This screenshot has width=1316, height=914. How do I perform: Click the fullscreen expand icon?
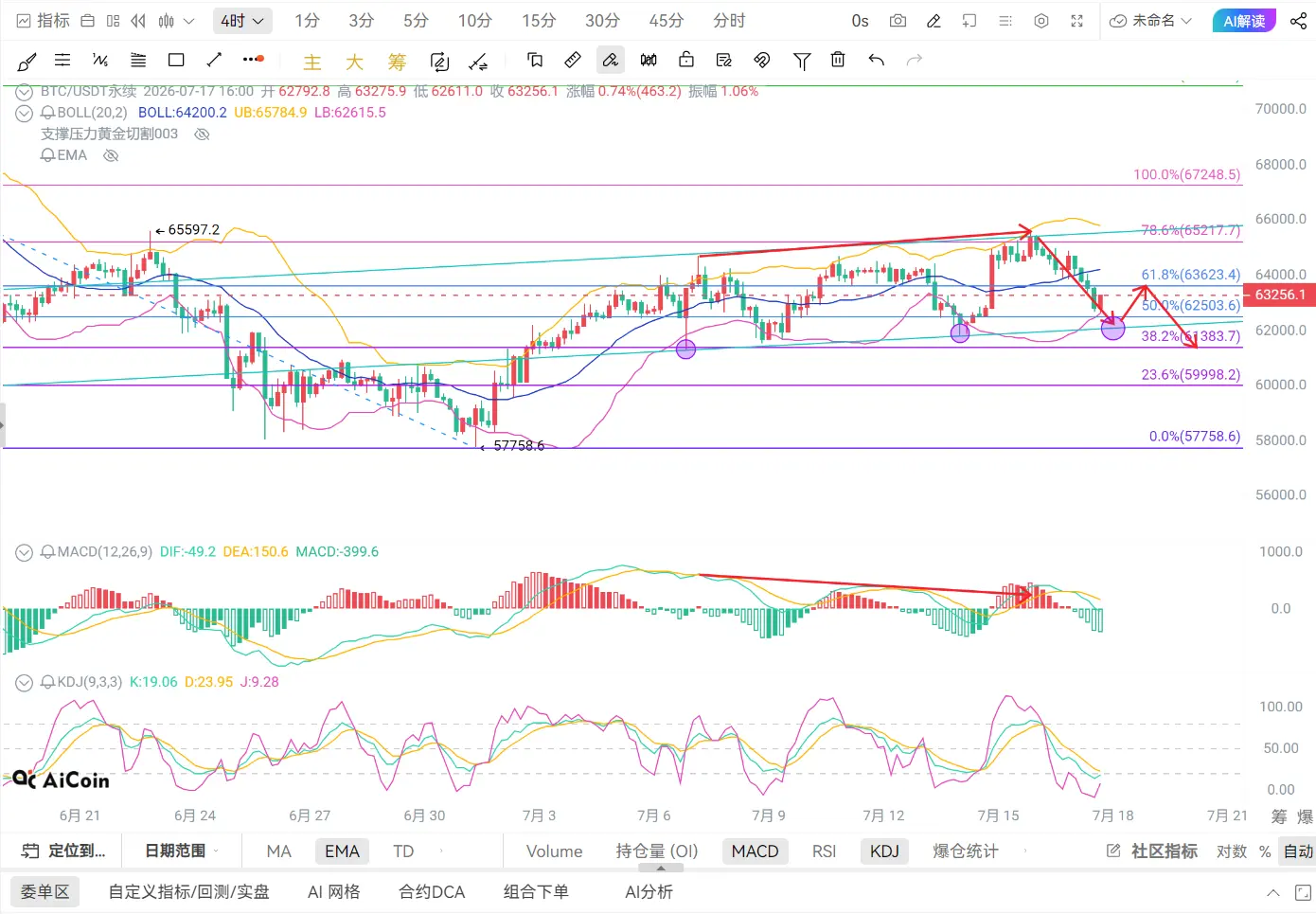pos(1076,21)
